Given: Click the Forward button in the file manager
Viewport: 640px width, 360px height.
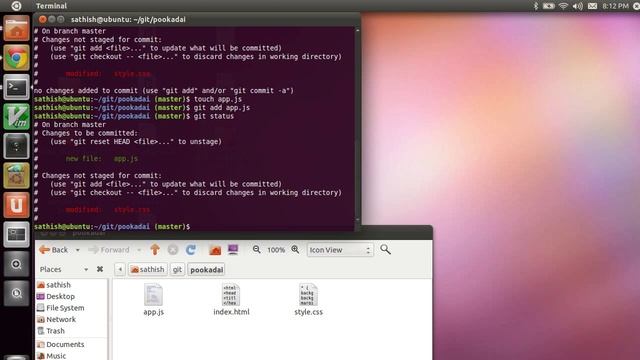Looking at the screenshot, I should [x=109, y=250].
